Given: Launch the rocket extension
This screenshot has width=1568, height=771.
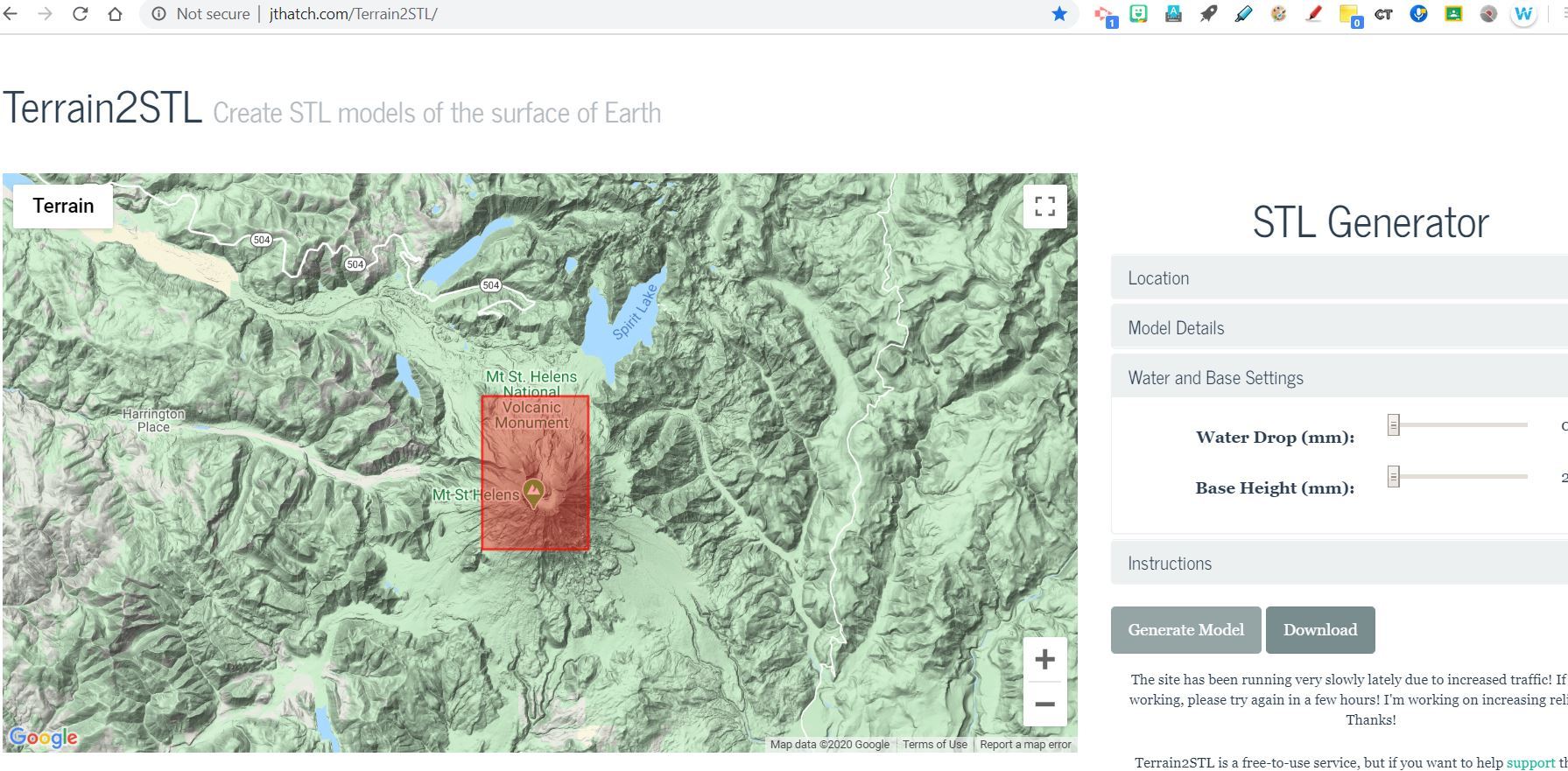Looking at the screenshot, I should (1208, 14).
